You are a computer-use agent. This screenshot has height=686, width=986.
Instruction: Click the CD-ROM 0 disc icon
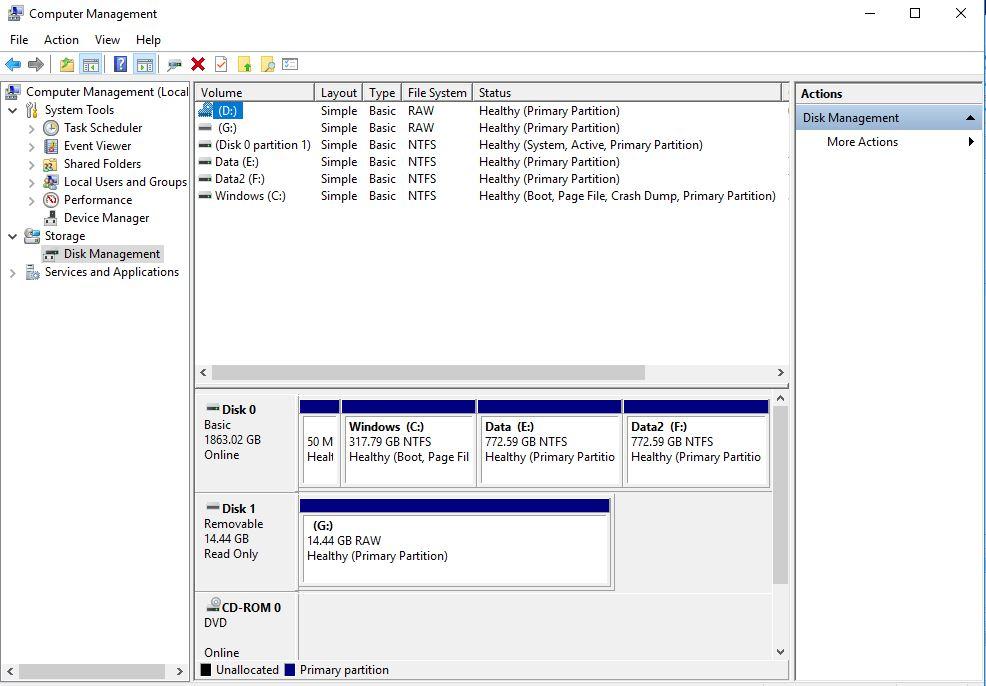click(x=214, y=606)
